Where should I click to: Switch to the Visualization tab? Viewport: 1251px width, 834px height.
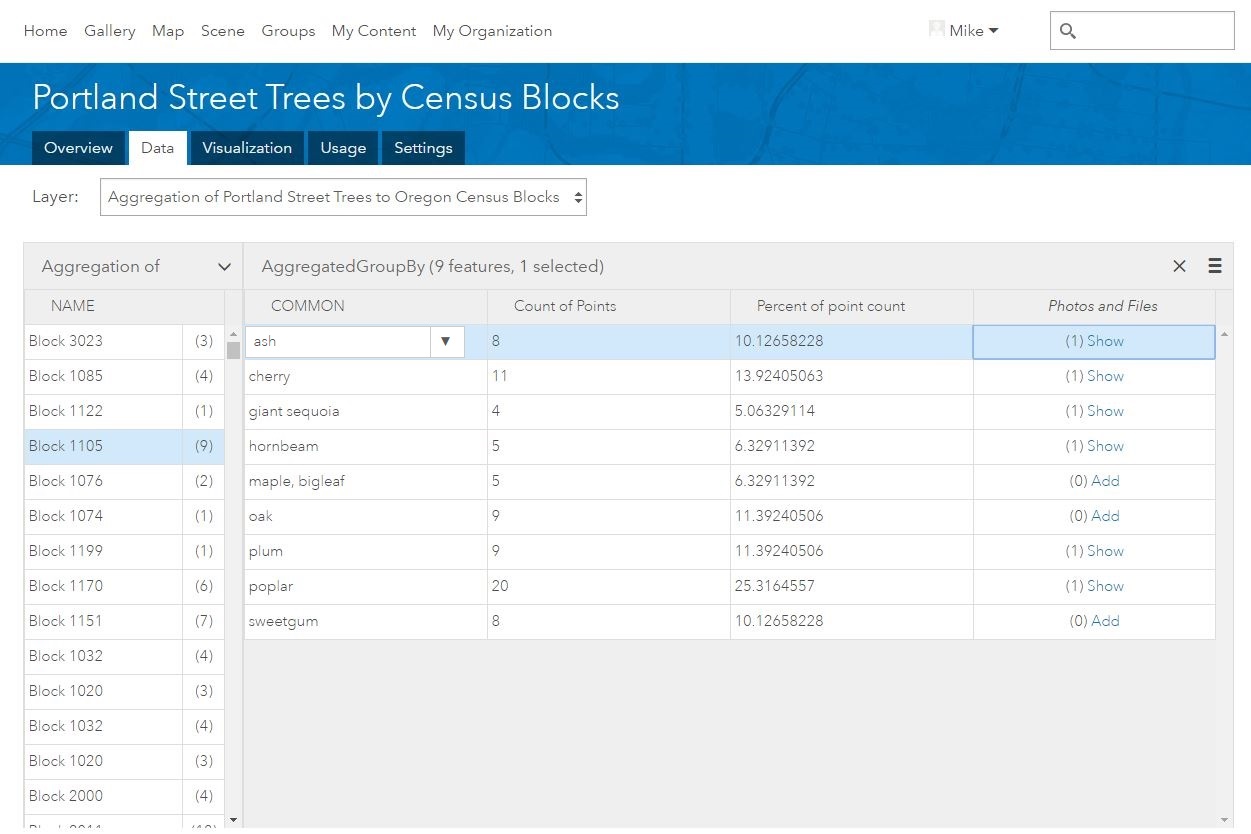(x=247, y=148)
